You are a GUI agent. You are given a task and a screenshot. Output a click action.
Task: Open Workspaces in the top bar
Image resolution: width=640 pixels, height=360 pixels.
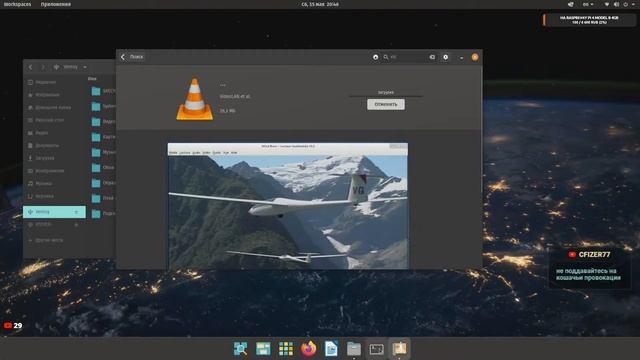click(x=17, y=4)
